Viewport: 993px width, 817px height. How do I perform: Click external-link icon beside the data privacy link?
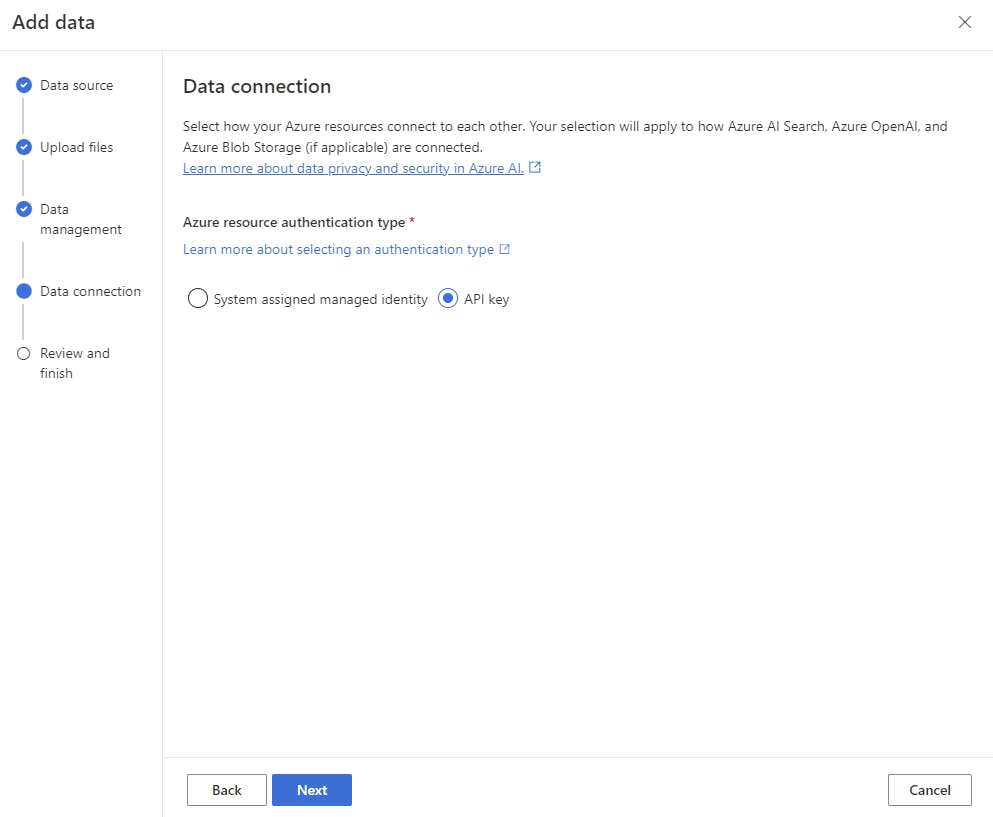535,168
